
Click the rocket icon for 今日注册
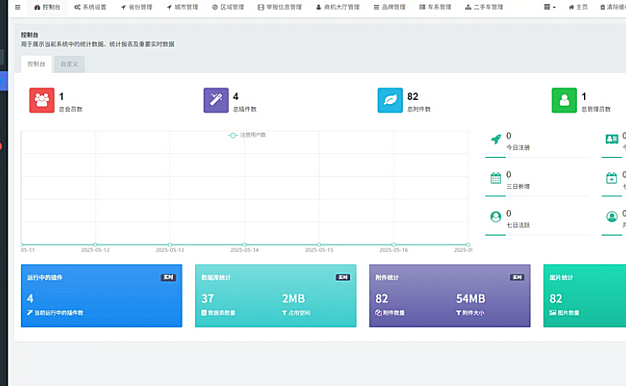click(495, 139)
